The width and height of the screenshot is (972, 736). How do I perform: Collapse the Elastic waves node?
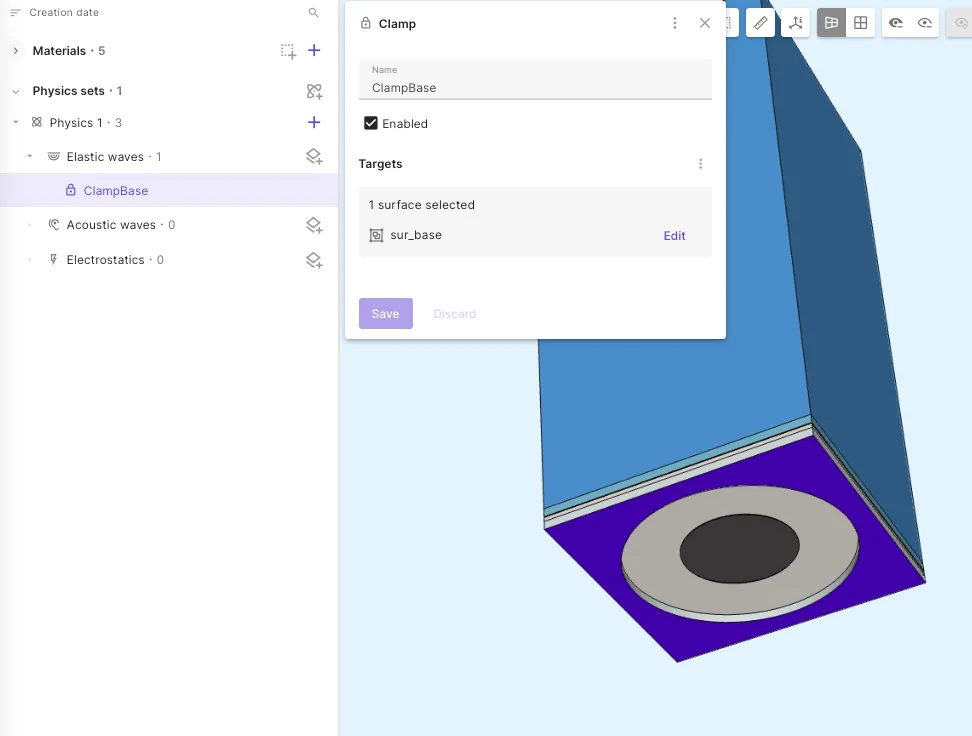tap(29, 156)
